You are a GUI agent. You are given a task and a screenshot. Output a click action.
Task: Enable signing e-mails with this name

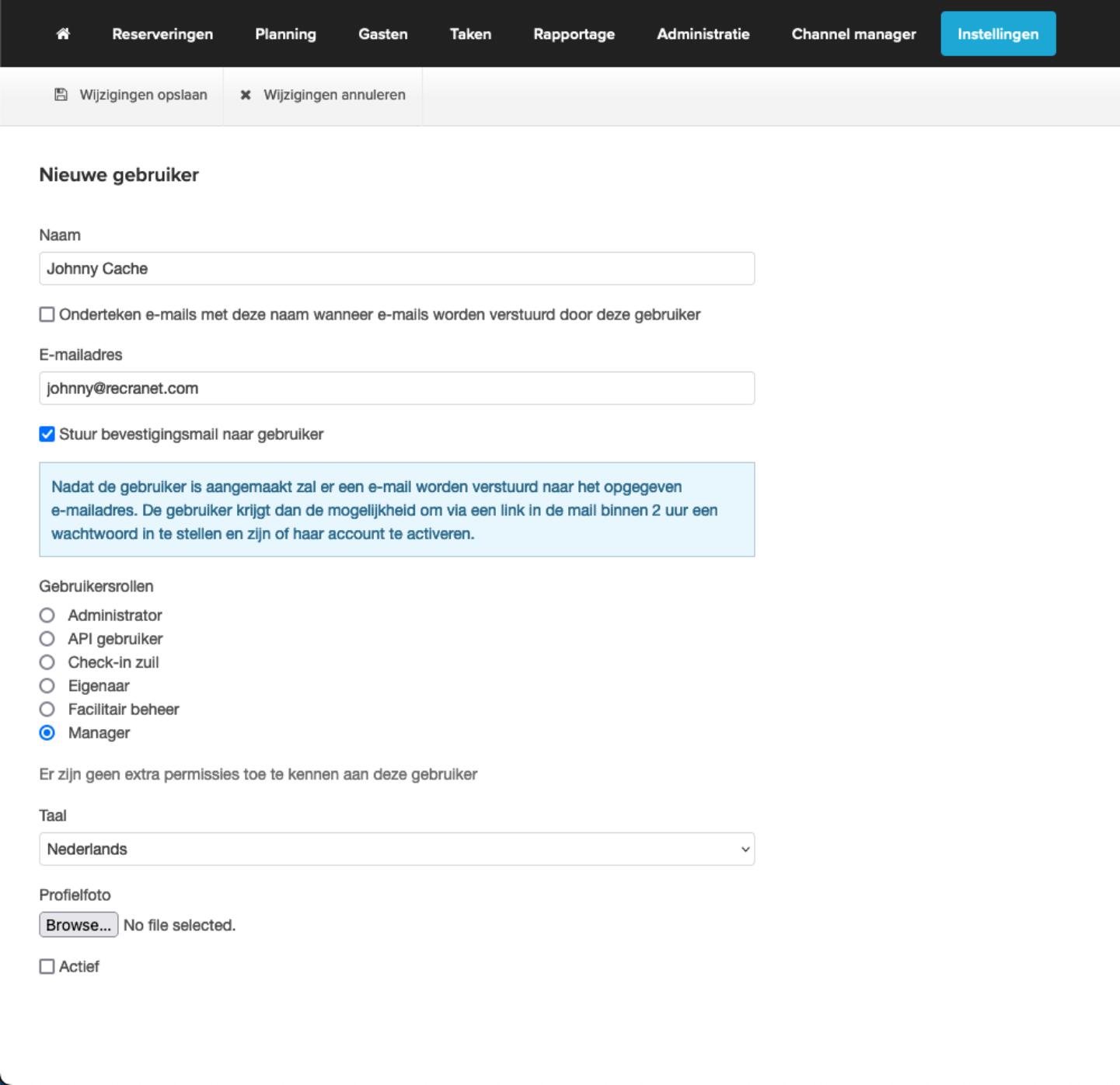pos(47,315)
